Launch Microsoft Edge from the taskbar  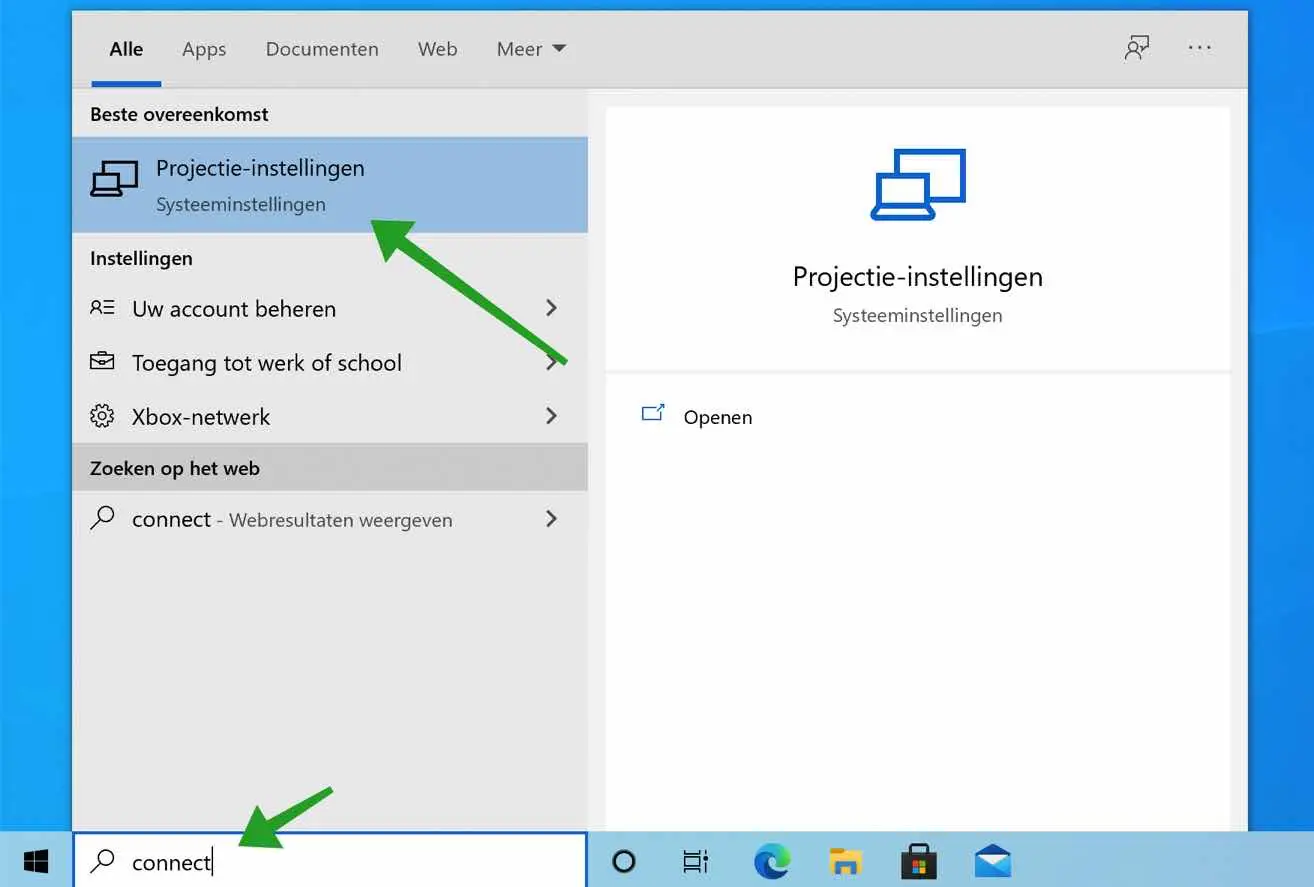[772, 861]
